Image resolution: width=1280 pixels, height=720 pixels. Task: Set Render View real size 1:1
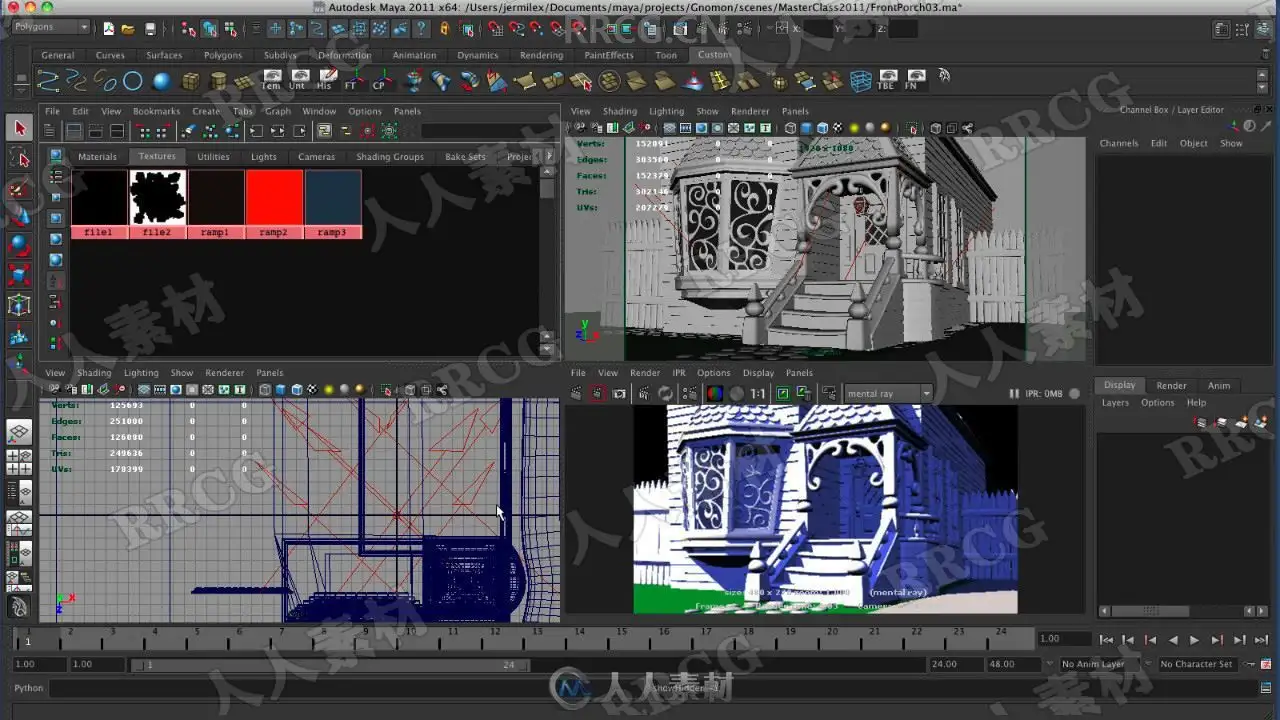coord(758,393)
